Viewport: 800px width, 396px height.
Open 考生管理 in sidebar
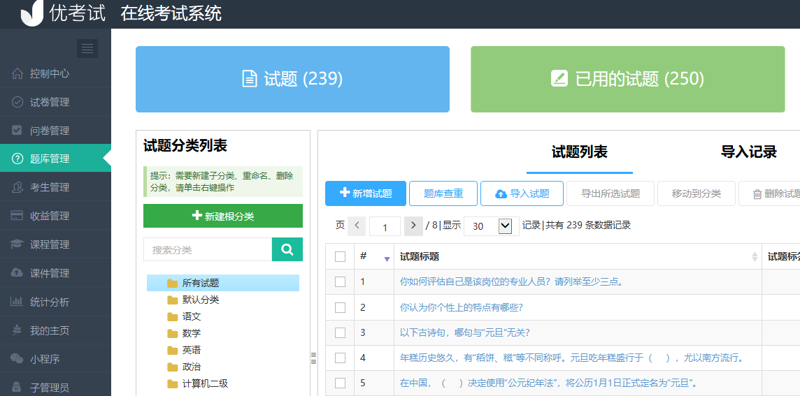click(55, 187)
